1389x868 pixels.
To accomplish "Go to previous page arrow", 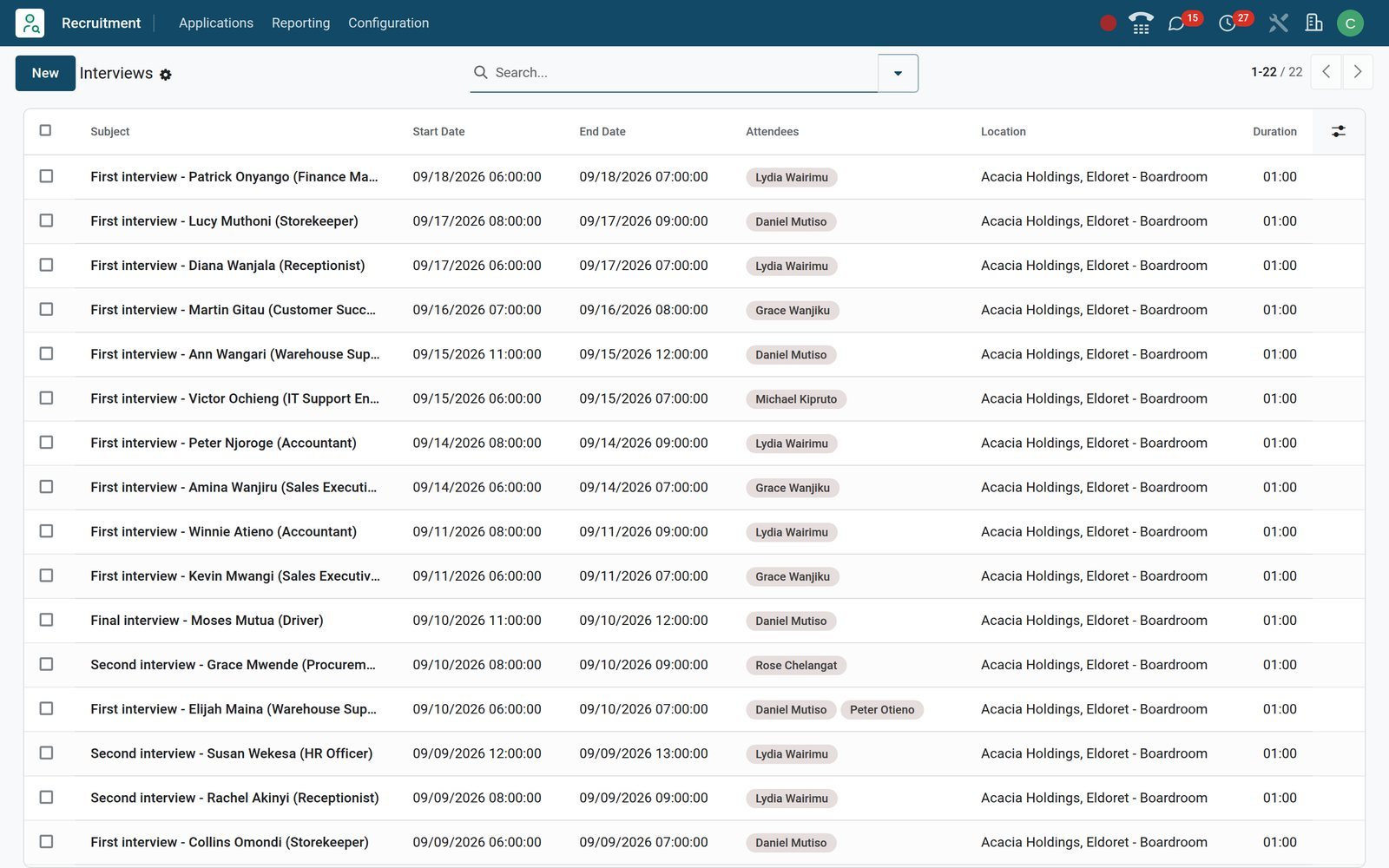I will click(x=1326, y=72).
